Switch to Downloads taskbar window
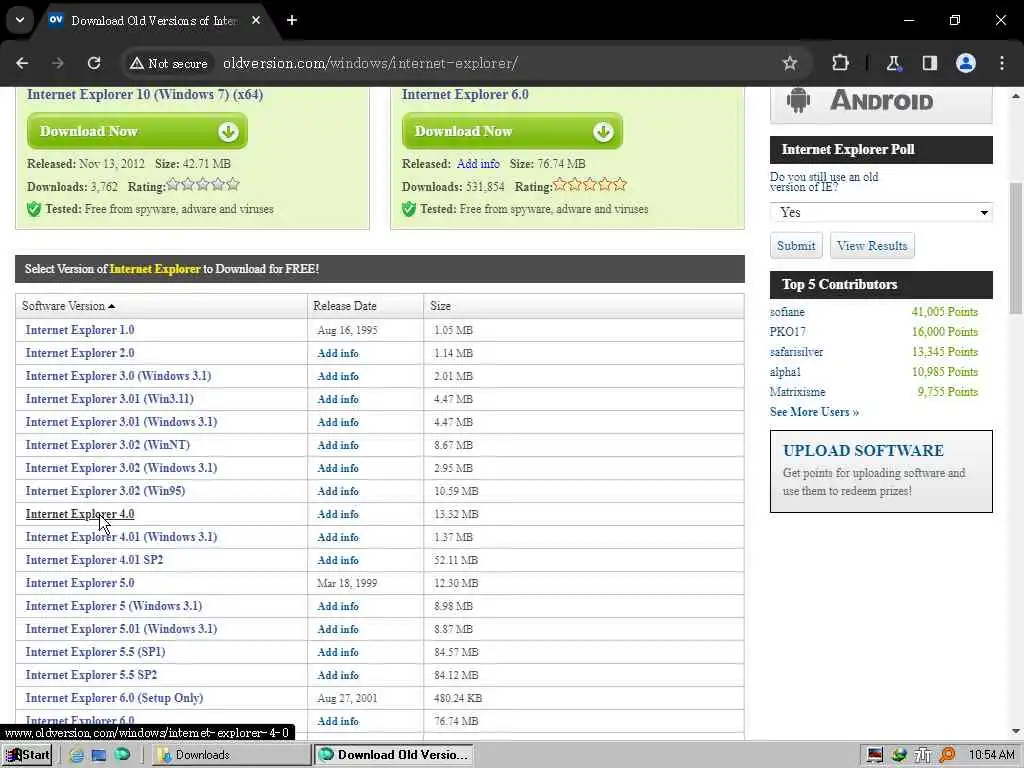The image size is (1024, 768). (x=231, y=755)
